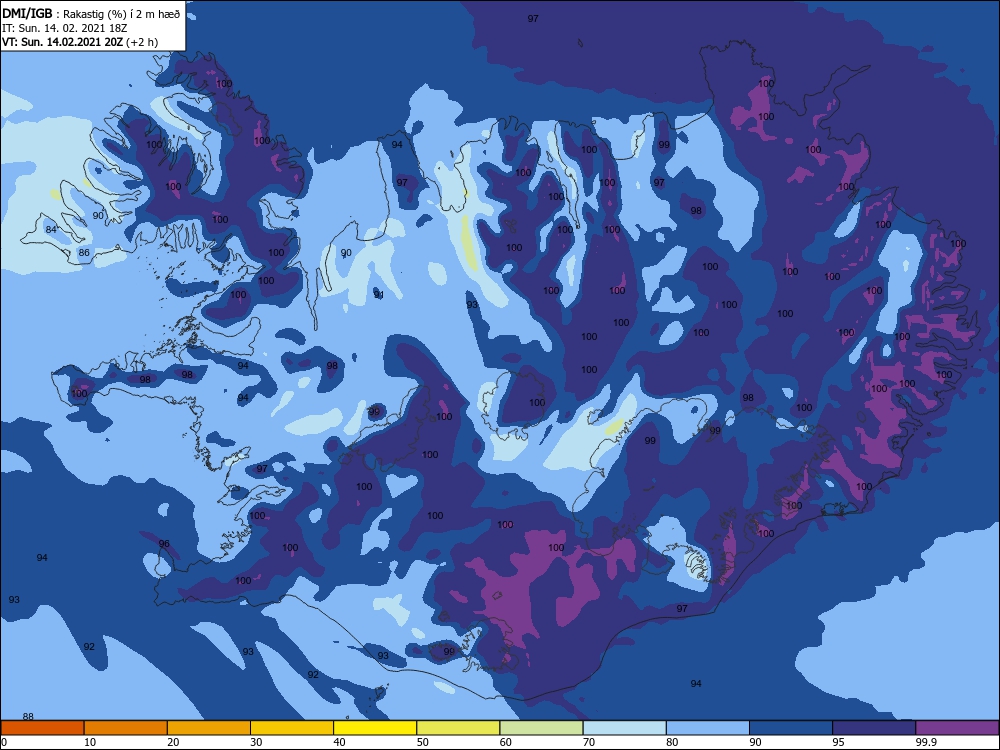Click the legend label '95'
Image resolution: width=1000 pixels, height=750 pixels.
tap(838, 742)
